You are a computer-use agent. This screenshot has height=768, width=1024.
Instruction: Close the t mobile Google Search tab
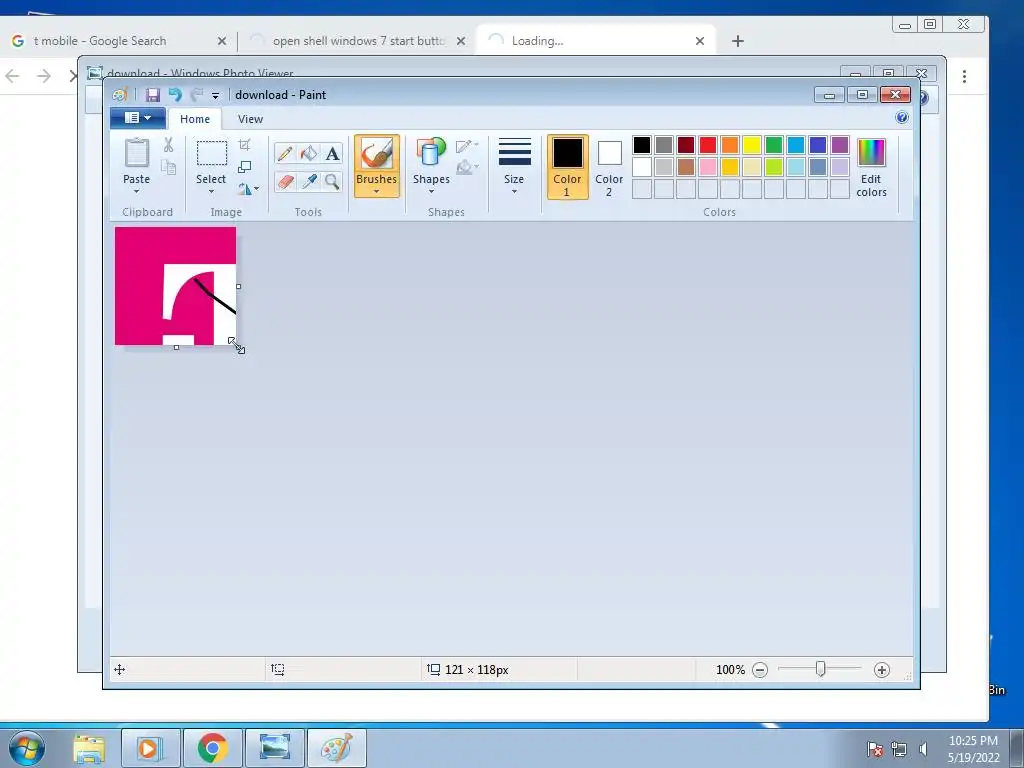pyautogui.click(x=221, y=41)
